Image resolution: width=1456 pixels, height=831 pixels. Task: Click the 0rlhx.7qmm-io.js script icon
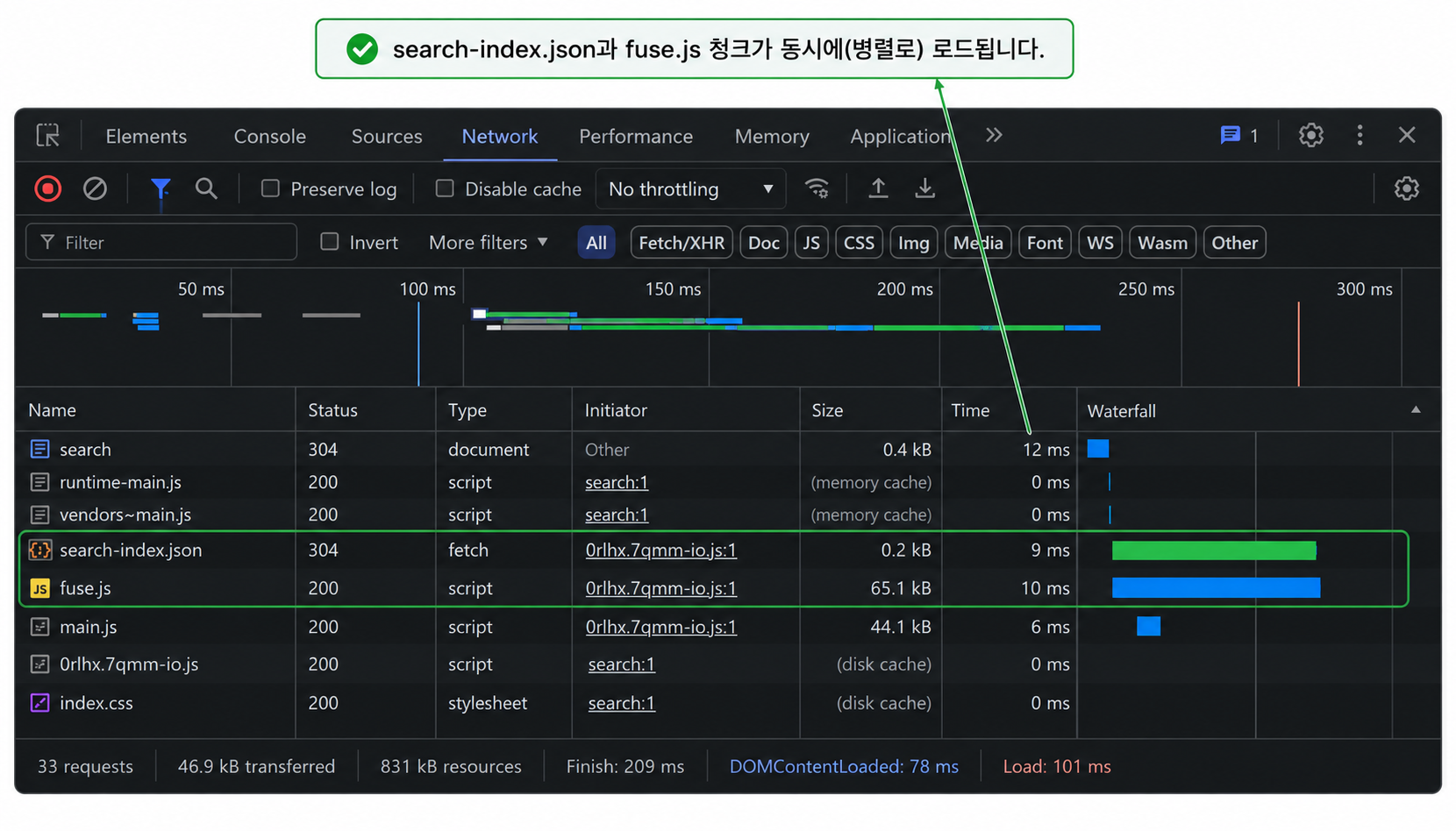pyautogui.click(x=39, y=664)
